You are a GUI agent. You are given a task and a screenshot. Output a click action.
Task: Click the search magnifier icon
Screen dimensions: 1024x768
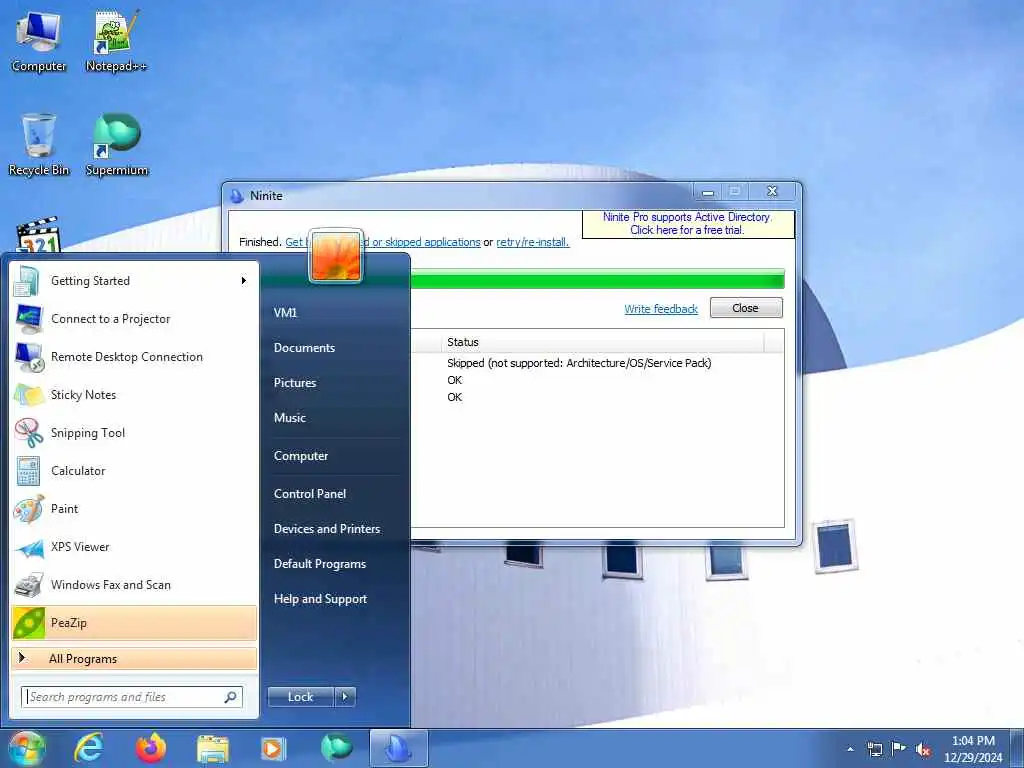[x=231, y=697]
